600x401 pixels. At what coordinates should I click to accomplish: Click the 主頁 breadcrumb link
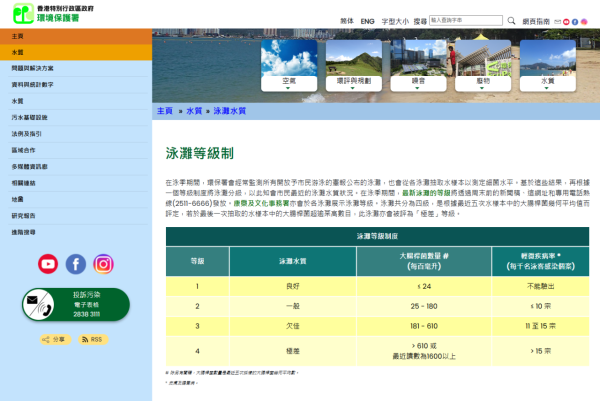[x=165, y=111]
